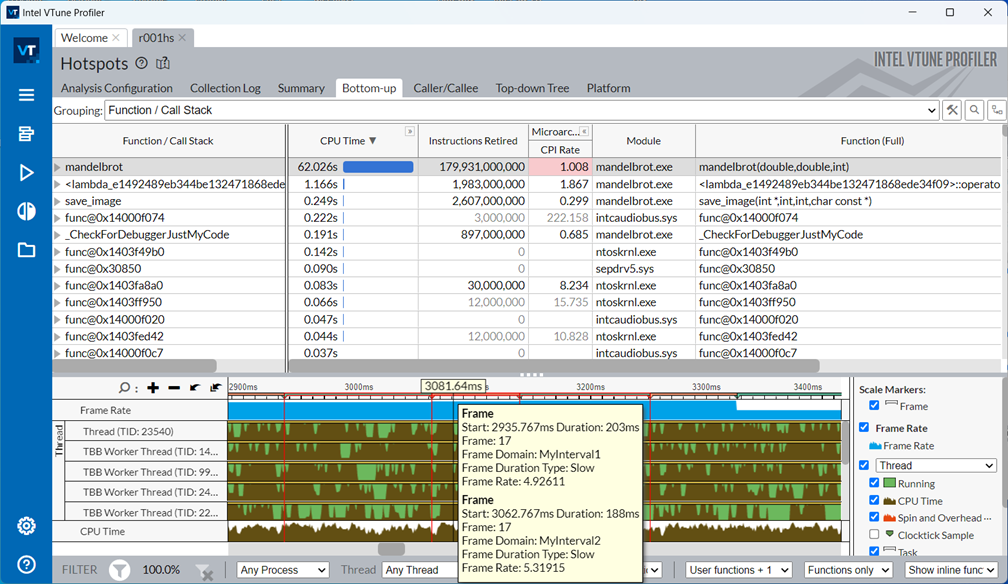Open the customize grouping tools icon
This screenshot has width=1008, height=584.
(952, 110)
